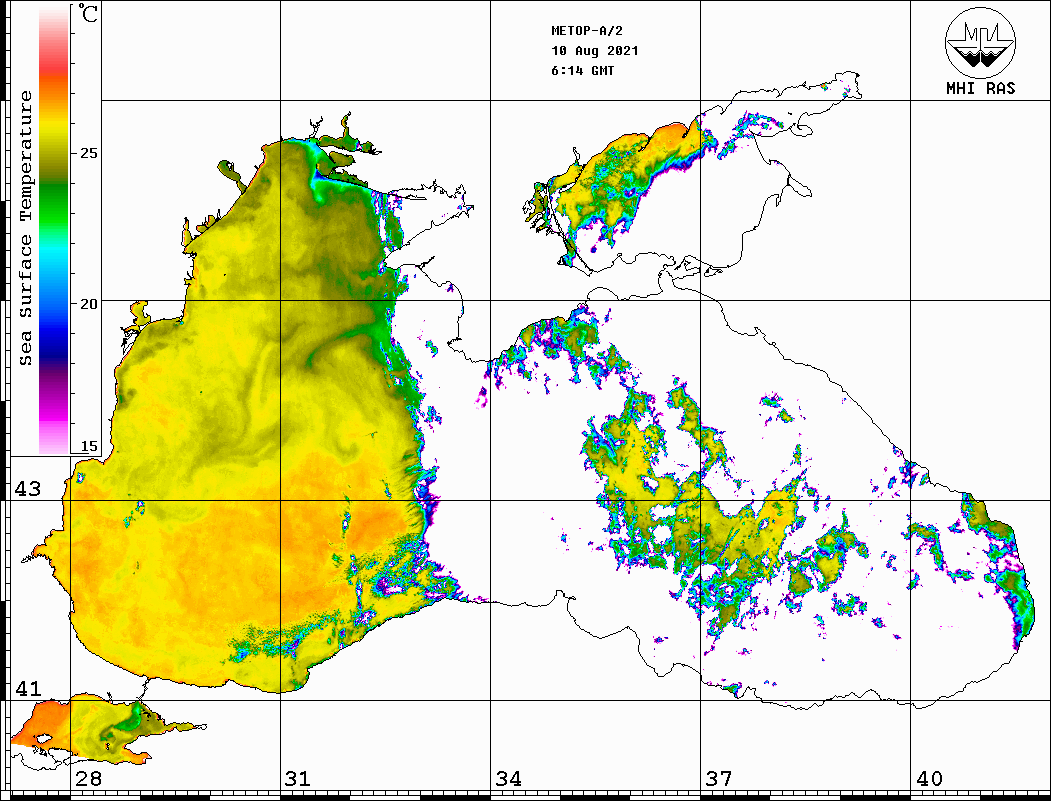The width and height of the screenshot is (1051, 801).
Task: Click longitude label '28'
Action: (88, 778)
